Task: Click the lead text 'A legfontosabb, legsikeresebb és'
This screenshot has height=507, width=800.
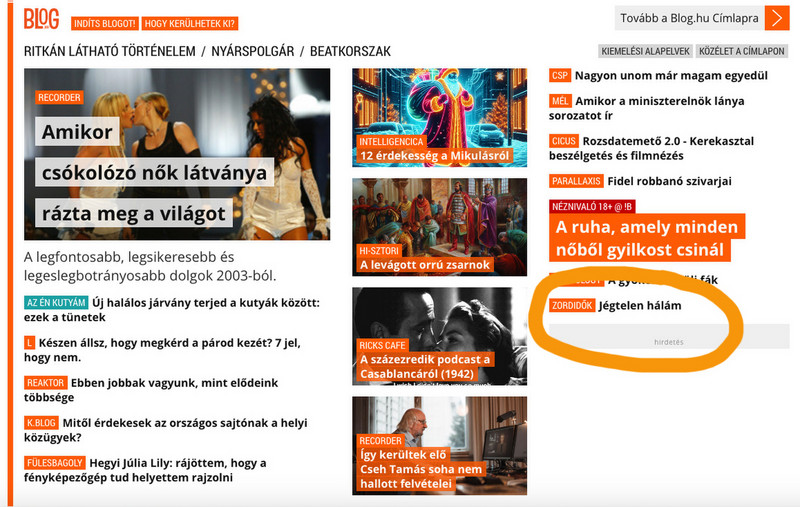Action: [x=129, y=257]
